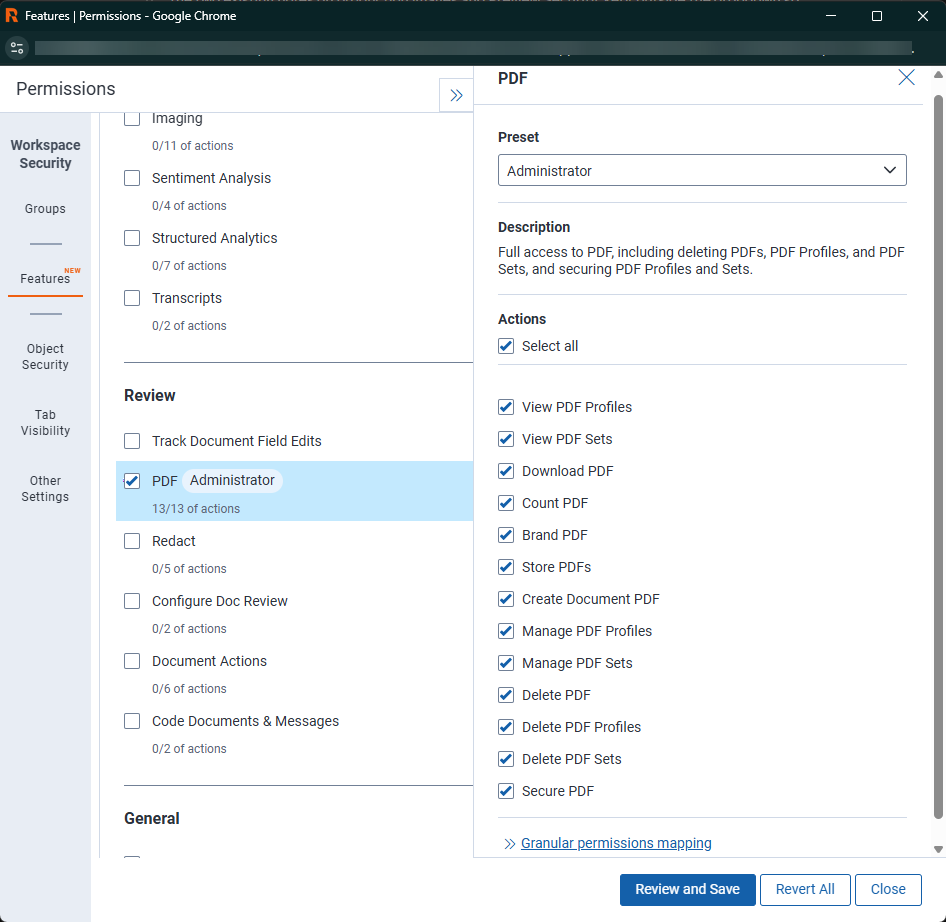Screen dimensions: 946x922
Task: Click the Workspace Security heading
Action: [45, 154]
